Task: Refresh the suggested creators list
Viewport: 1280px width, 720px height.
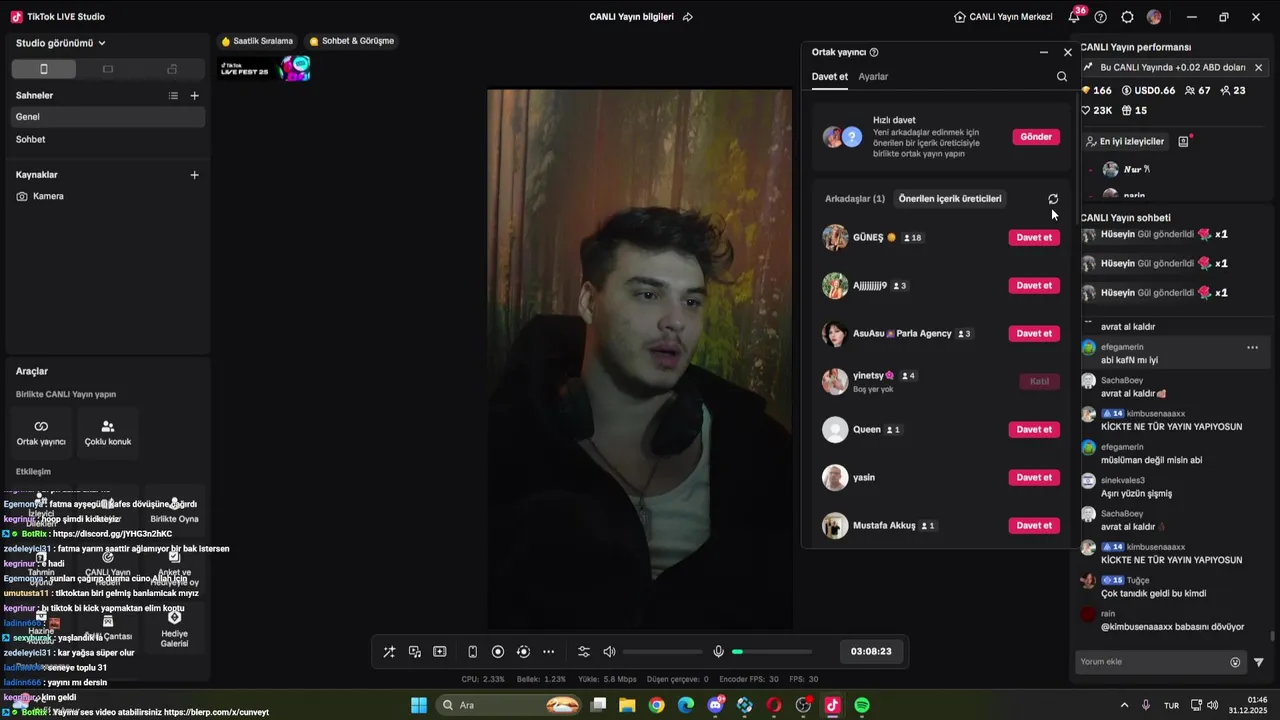Action: [1053, 199]
